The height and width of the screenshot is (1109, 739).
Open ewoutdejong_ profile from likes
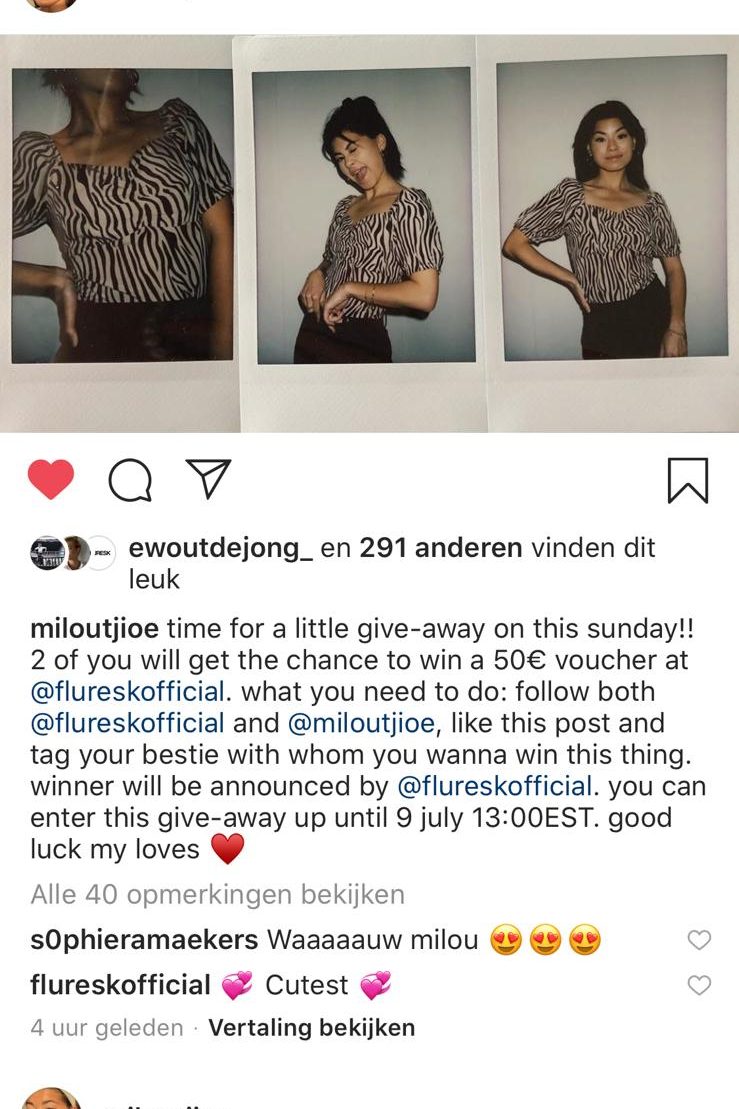coord(221,548)
